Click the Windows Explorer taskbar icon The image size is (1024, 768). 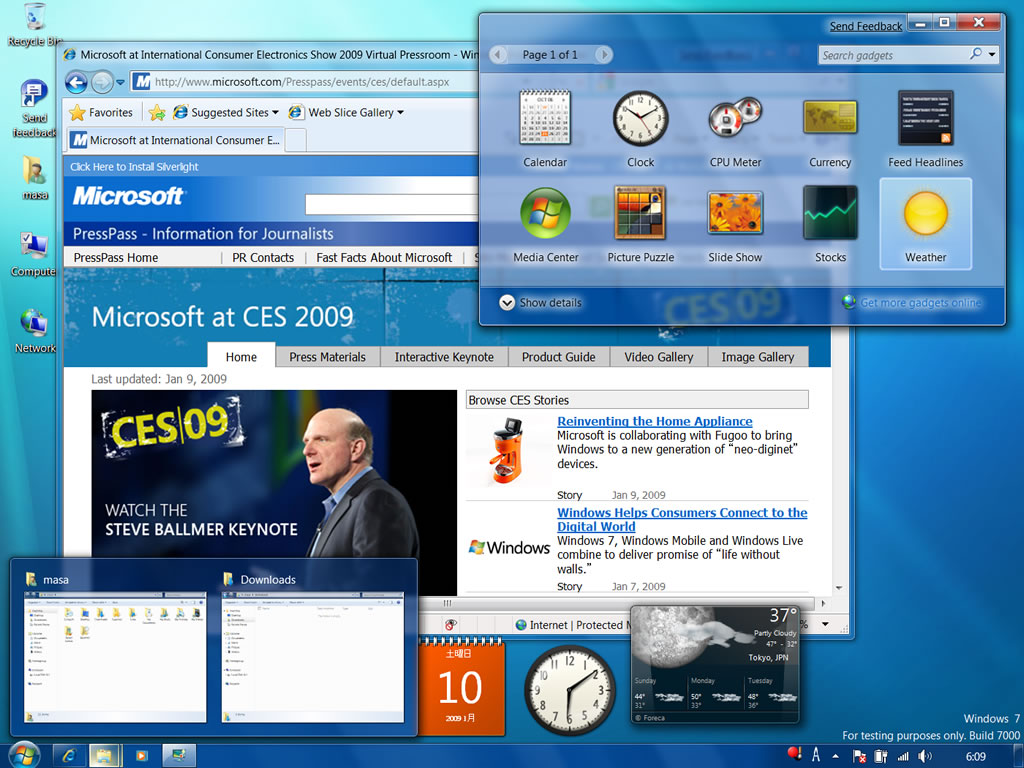point(104,756)
